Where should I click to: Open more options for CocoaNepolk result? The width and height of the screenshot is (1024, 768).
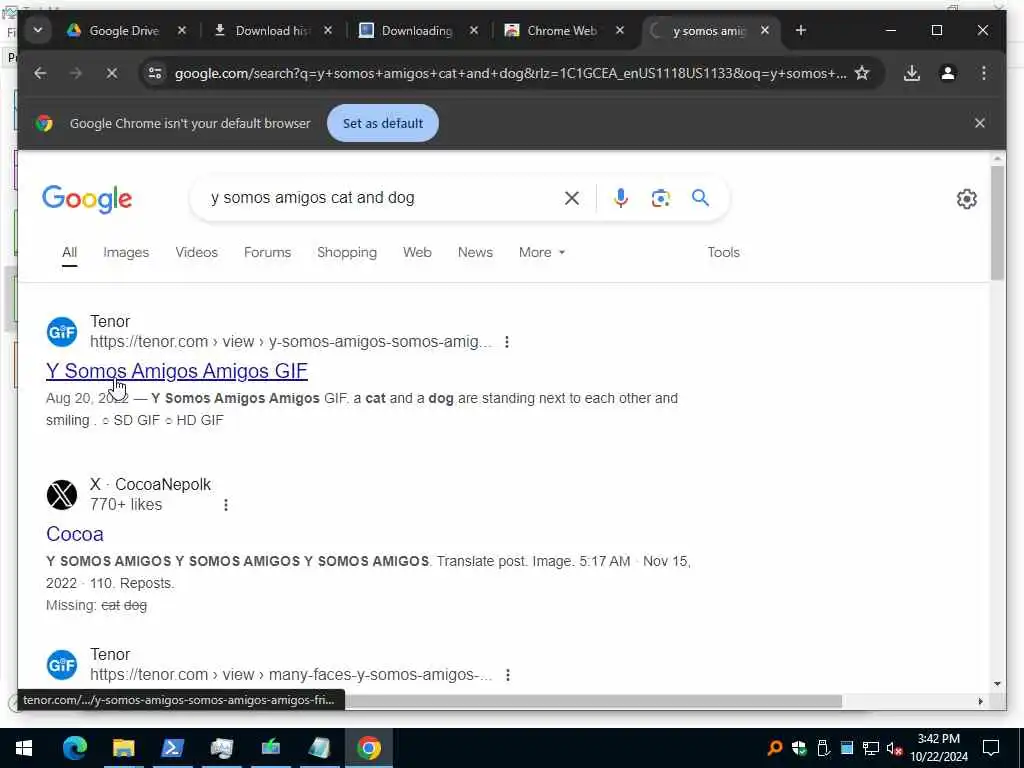[x=226, y=505]
